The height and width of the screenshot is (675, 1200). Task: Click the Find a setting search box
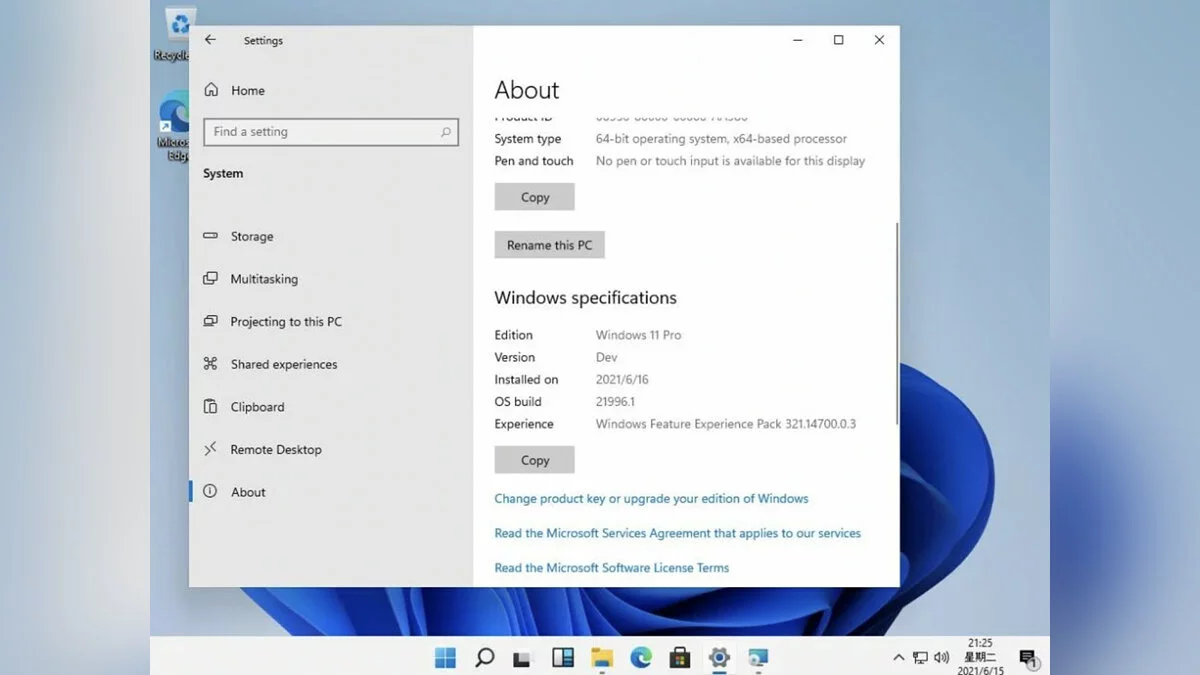320,132
